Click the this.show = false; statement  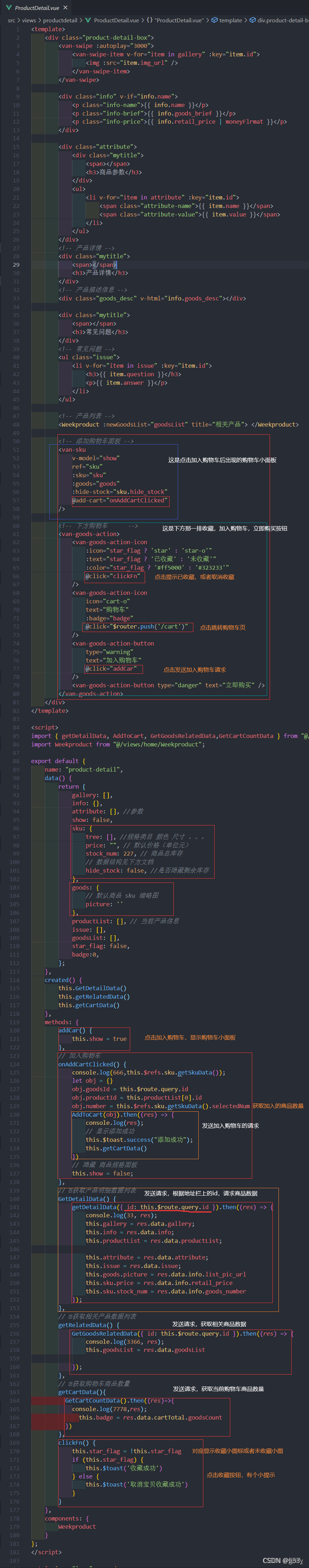(103, 1173)
